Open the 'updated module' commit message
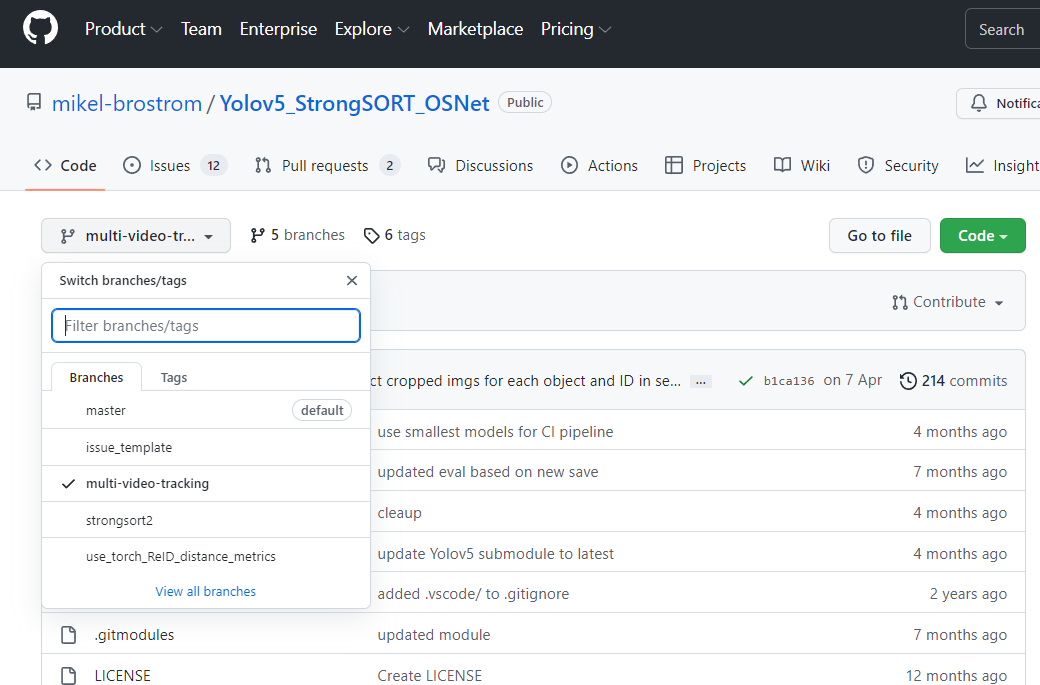This screenshot has height=685, width=1040. point(434,635)
